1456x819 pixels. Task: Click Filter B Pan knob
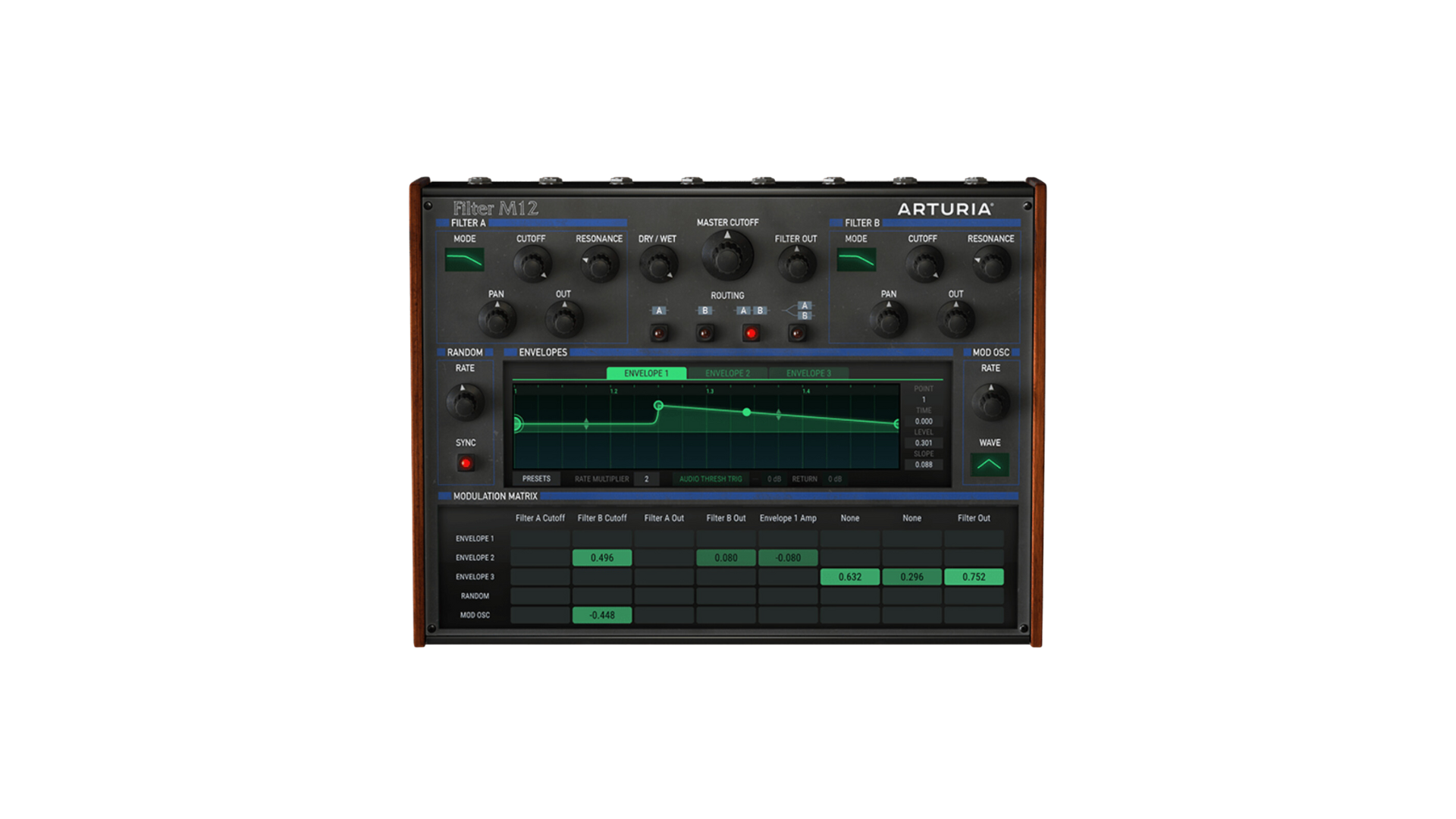pos(889,320)
